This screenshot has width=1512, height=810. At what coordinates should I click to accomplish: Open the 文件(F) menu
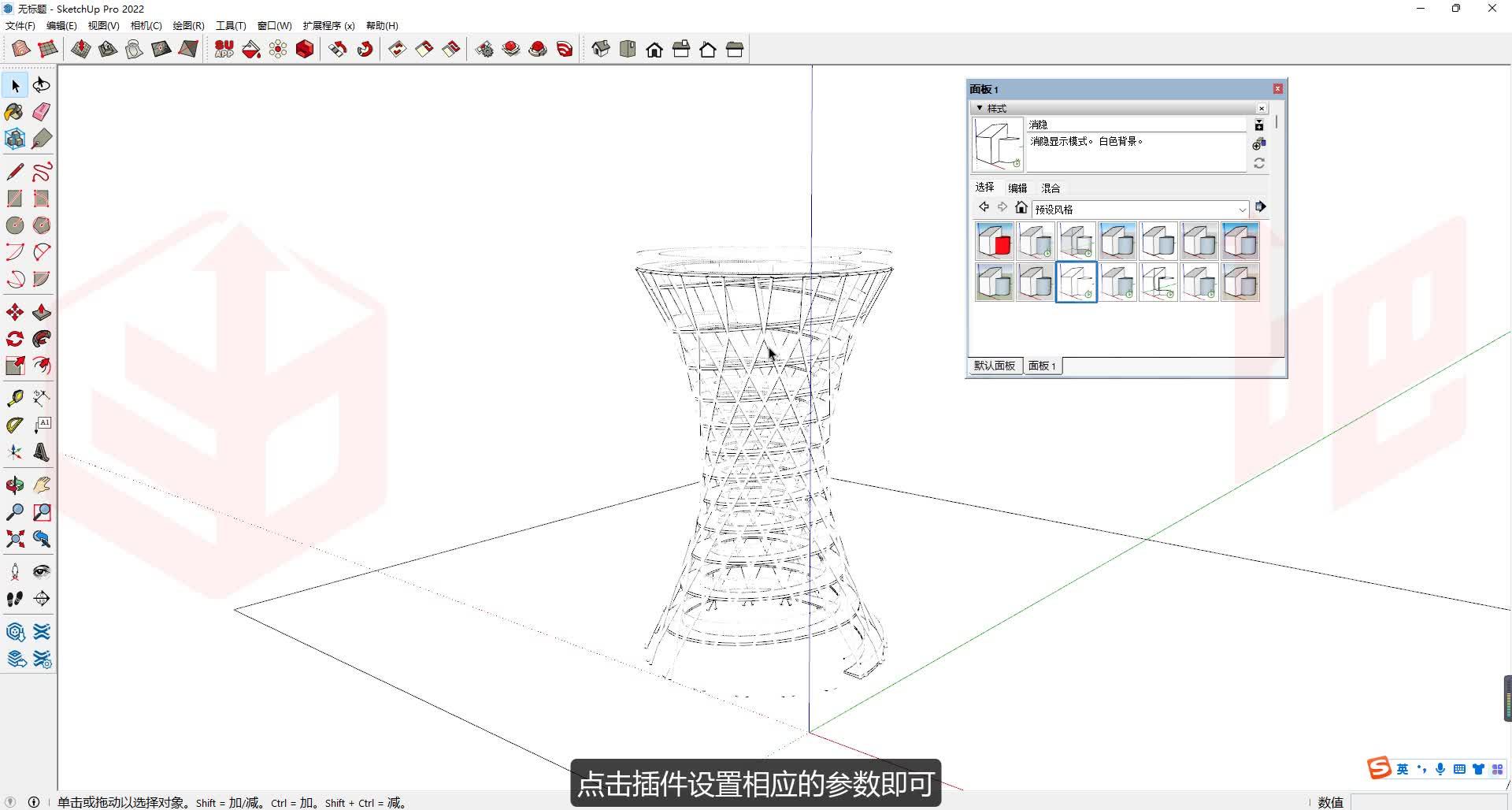click(20, 25)
